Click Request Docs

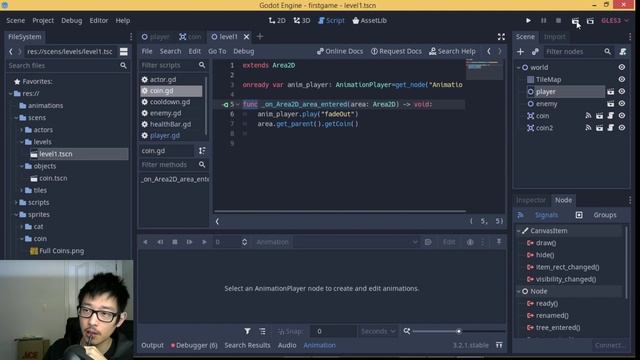(396, 51)
